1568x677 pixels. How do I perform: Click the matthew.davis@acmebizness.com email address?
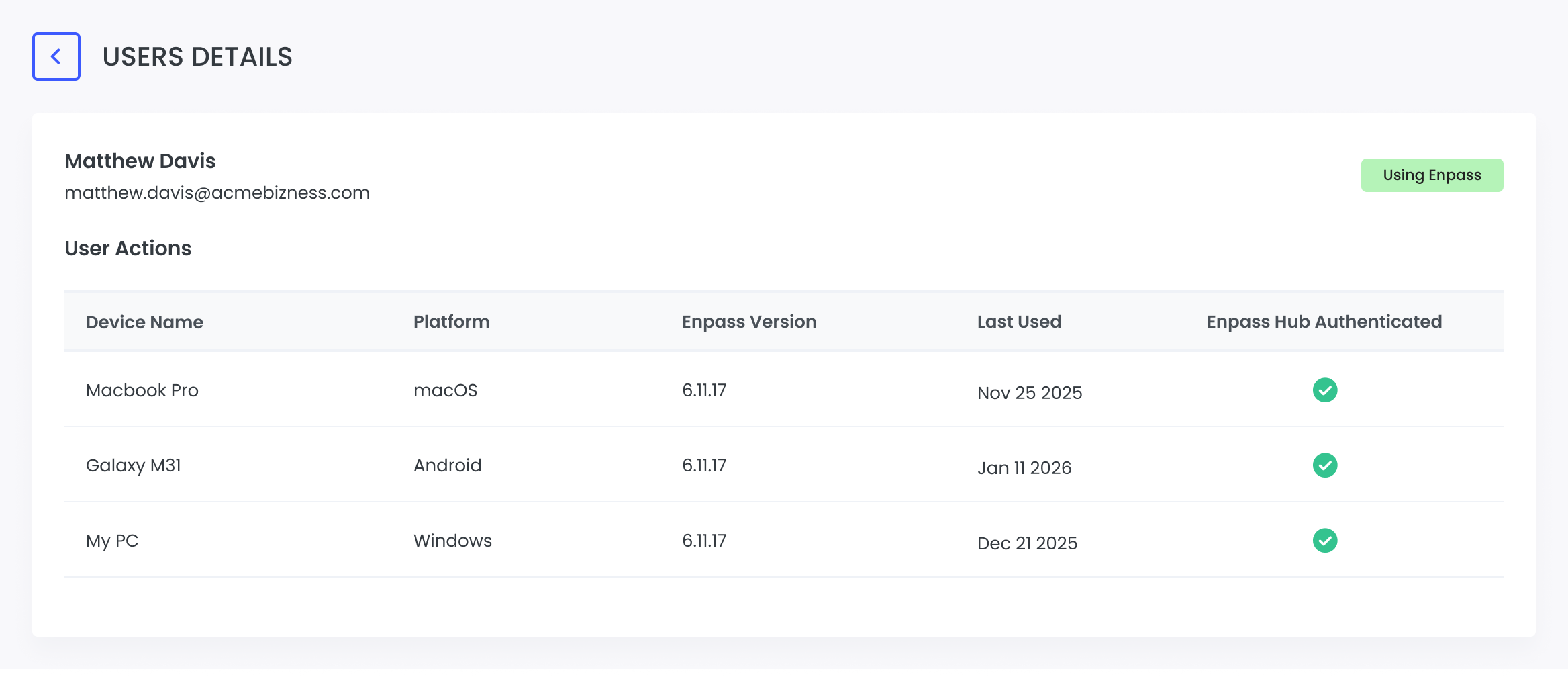[217, 193]
